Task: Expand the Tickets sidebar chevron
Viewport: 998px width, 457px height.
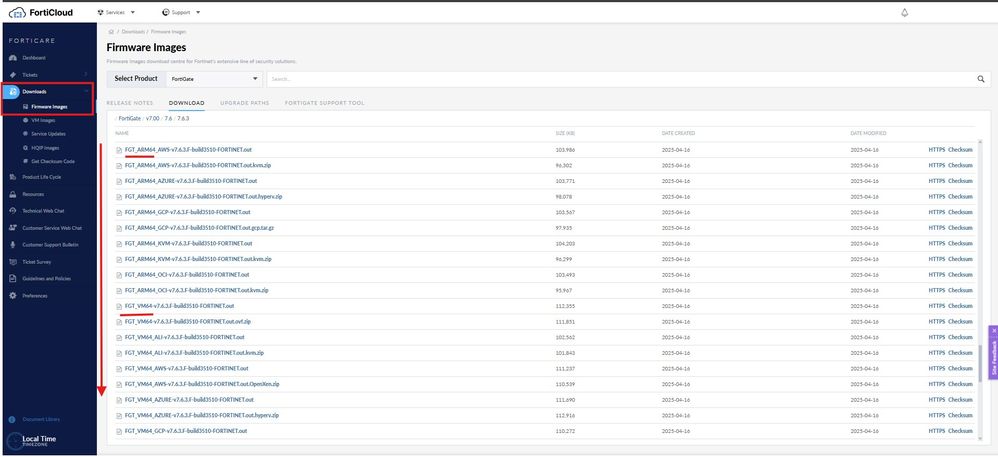Action: [x=87, y=75]
